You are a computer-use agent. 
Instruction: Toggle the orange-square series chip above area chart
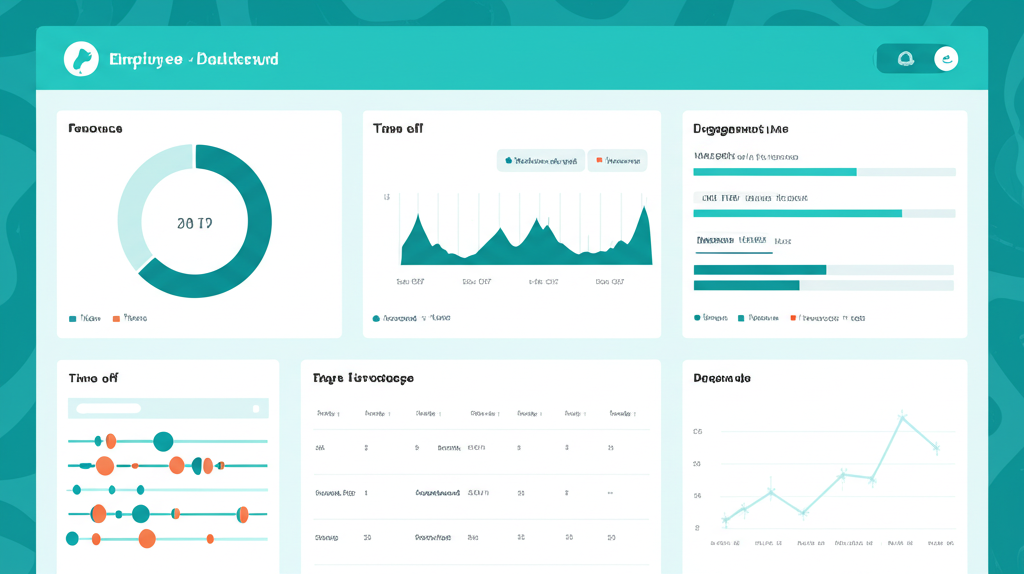[x=617, y=160]
